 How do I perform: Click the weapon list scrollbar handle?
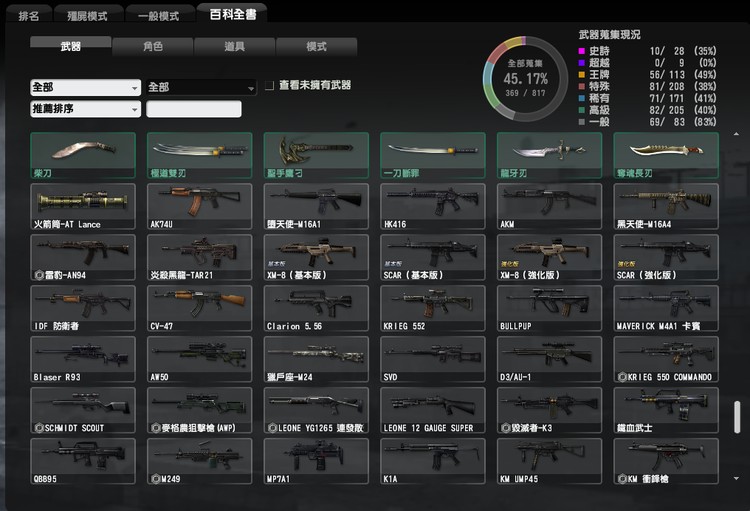[737, 417]
